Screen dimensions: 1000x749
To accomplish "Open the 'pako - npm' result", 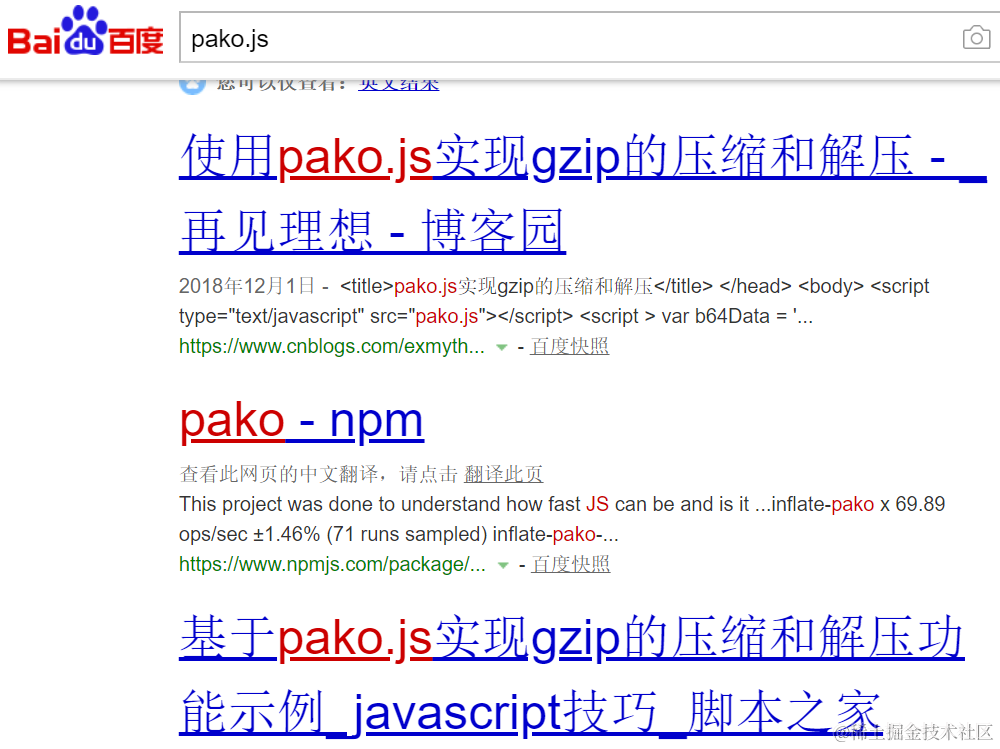I will point(301,420).
